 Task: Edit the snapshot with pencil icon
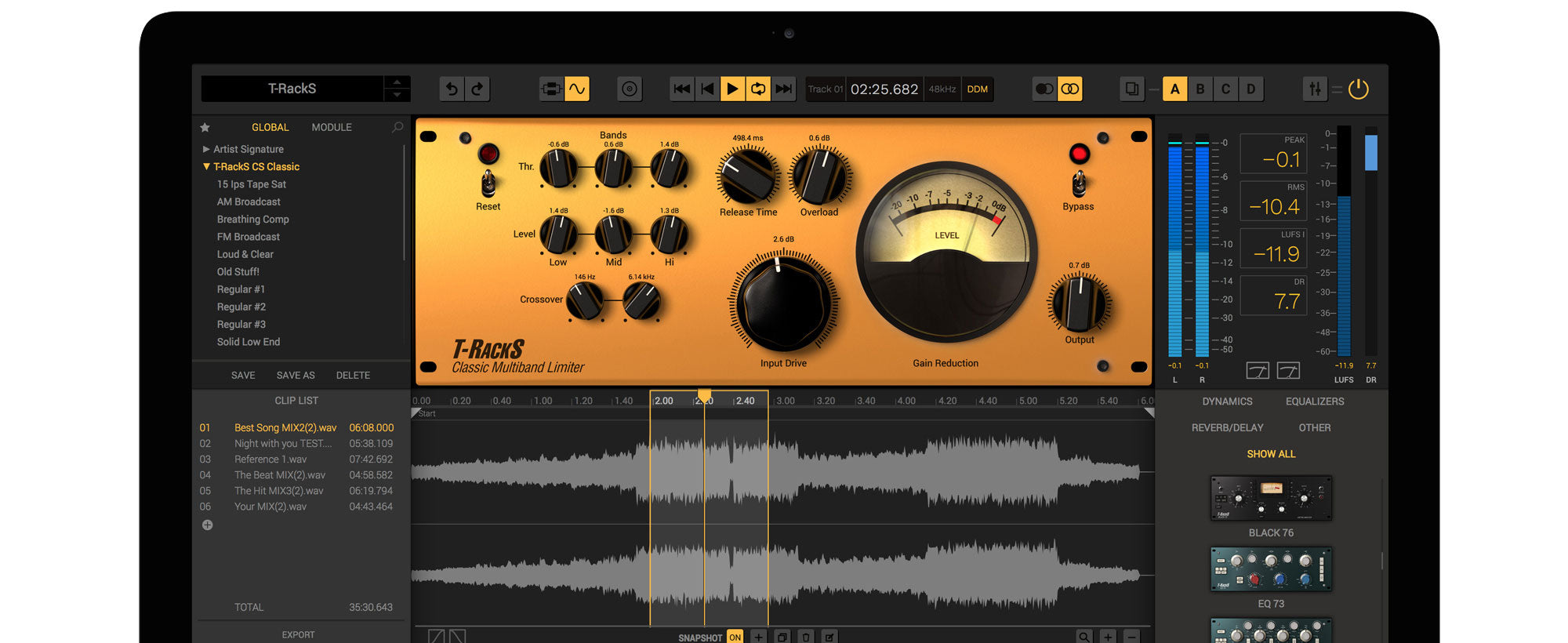tap(829, 638)
